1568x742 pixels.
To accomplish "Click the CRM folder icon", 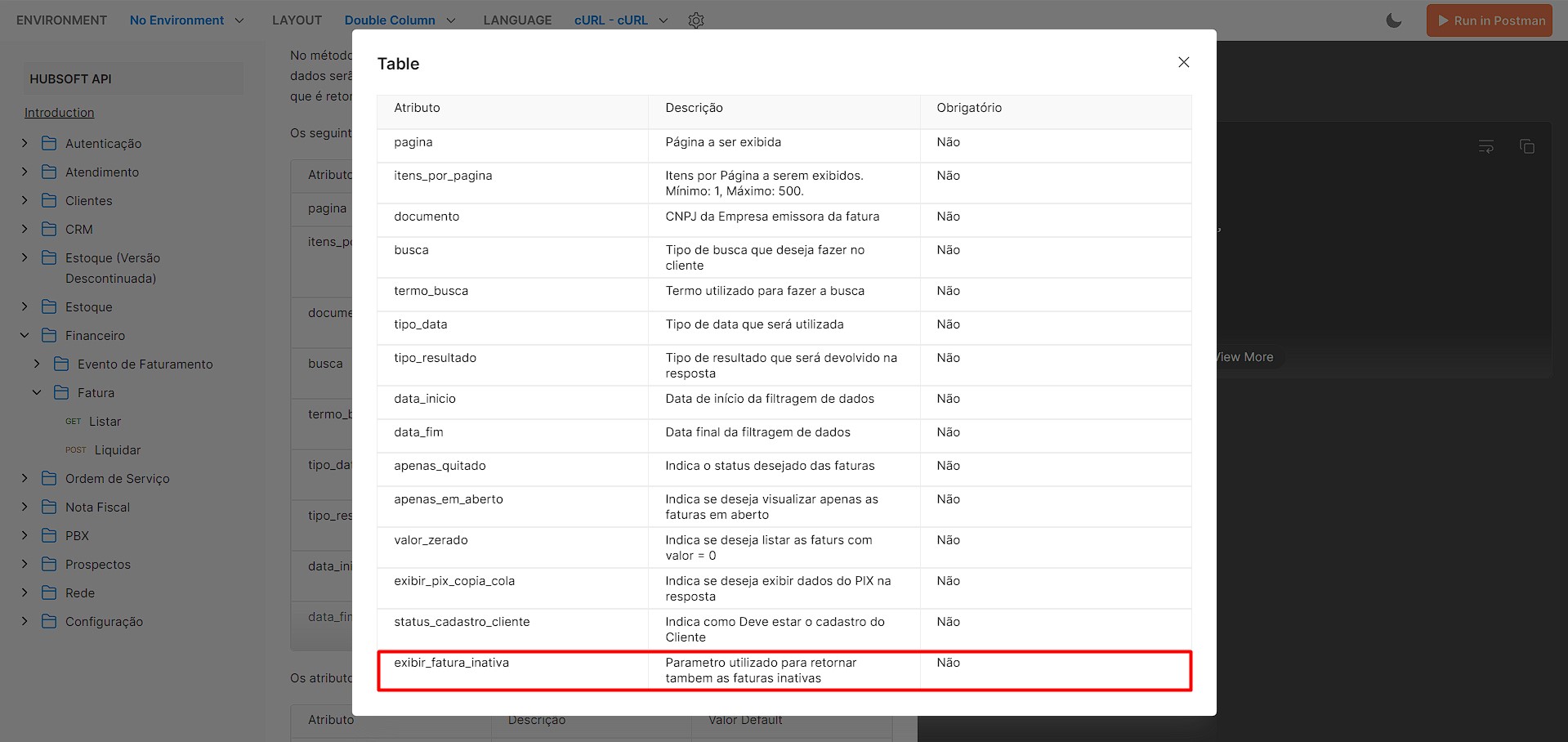I will click(49, 229).
